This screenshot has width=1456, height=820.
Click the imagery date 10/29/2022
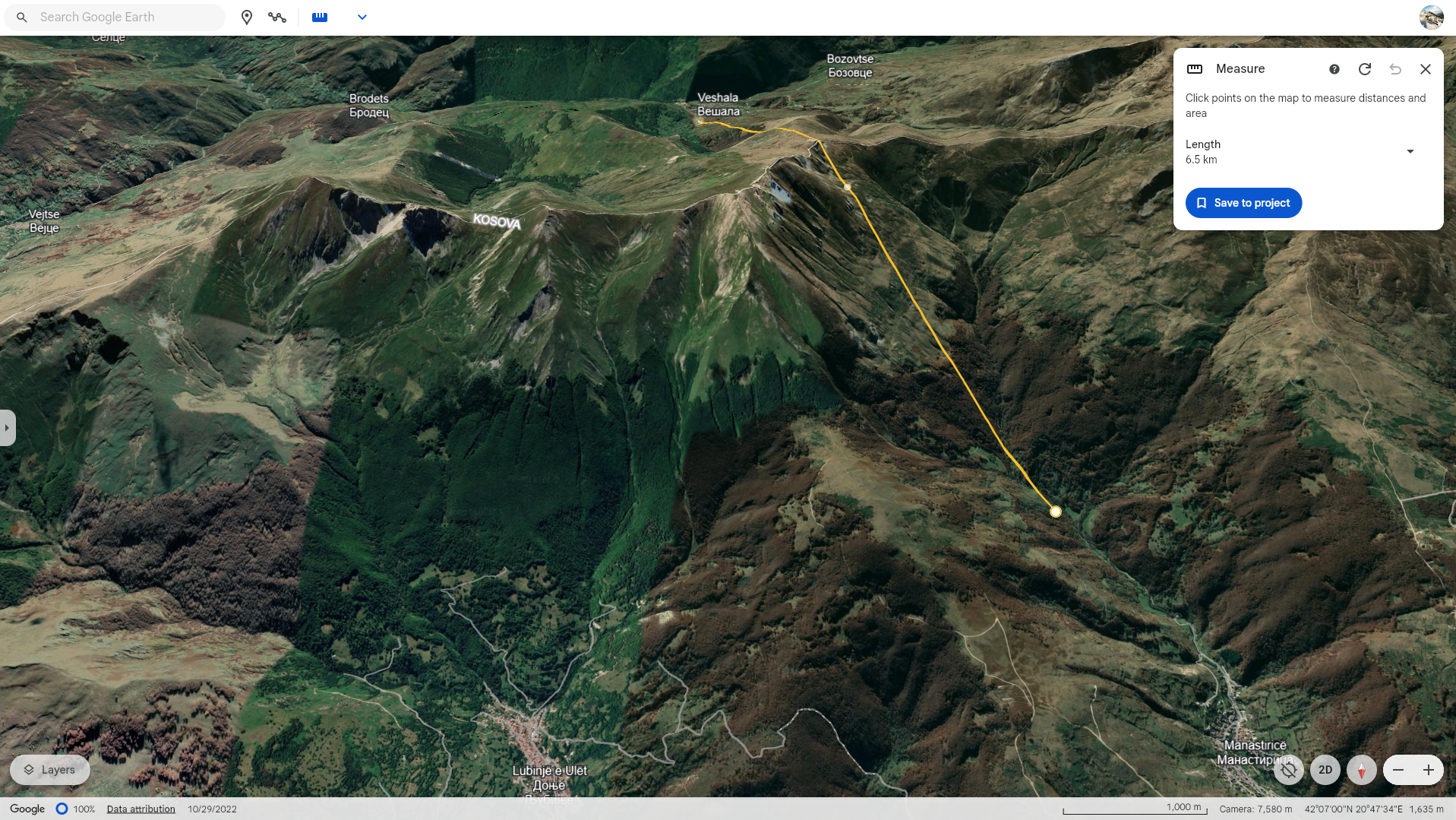click(x=212, y=809)
